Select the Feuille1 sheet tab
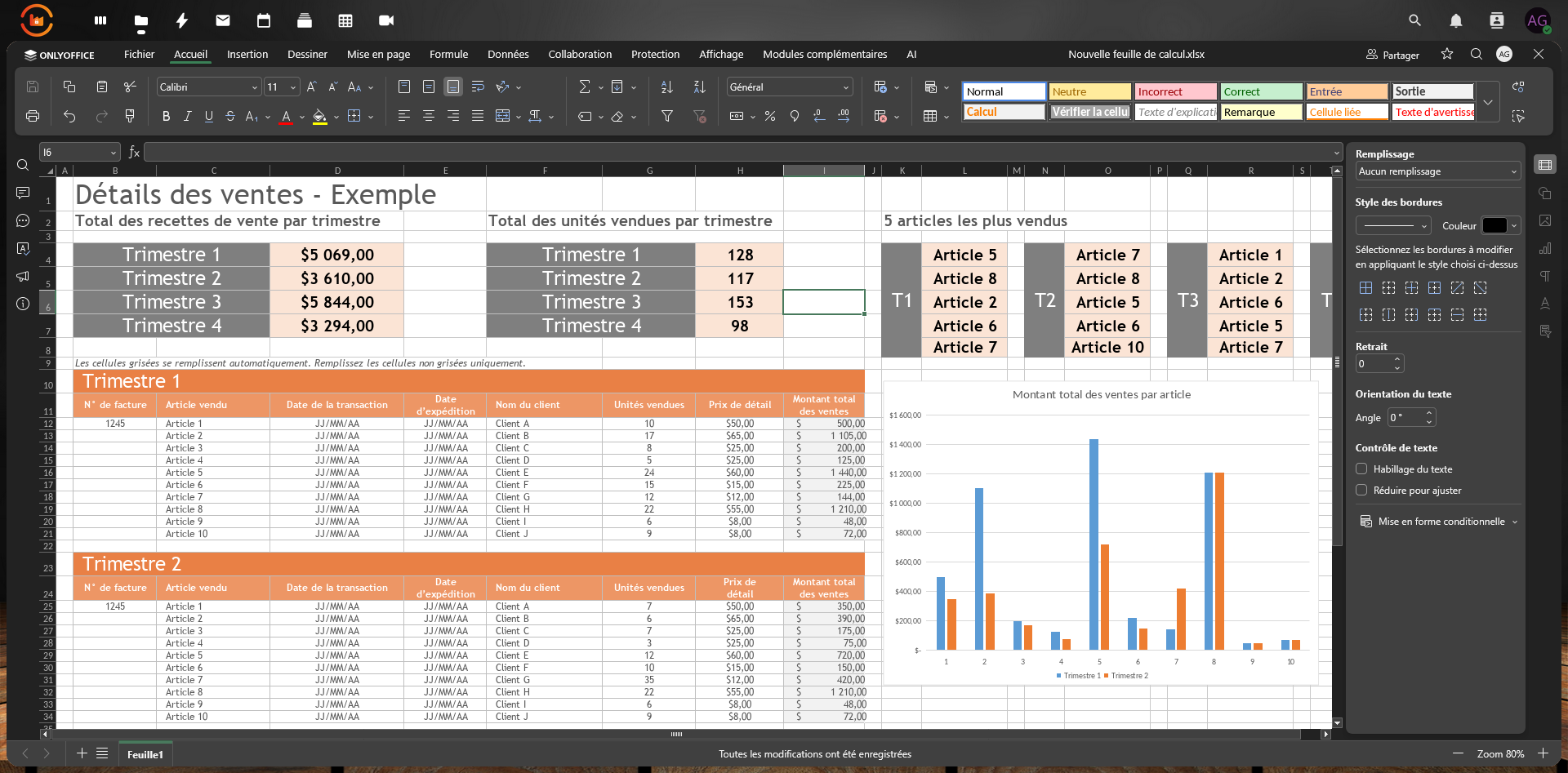The width and height of the screenshot is (1568, 773). click(x=145, y=754)
